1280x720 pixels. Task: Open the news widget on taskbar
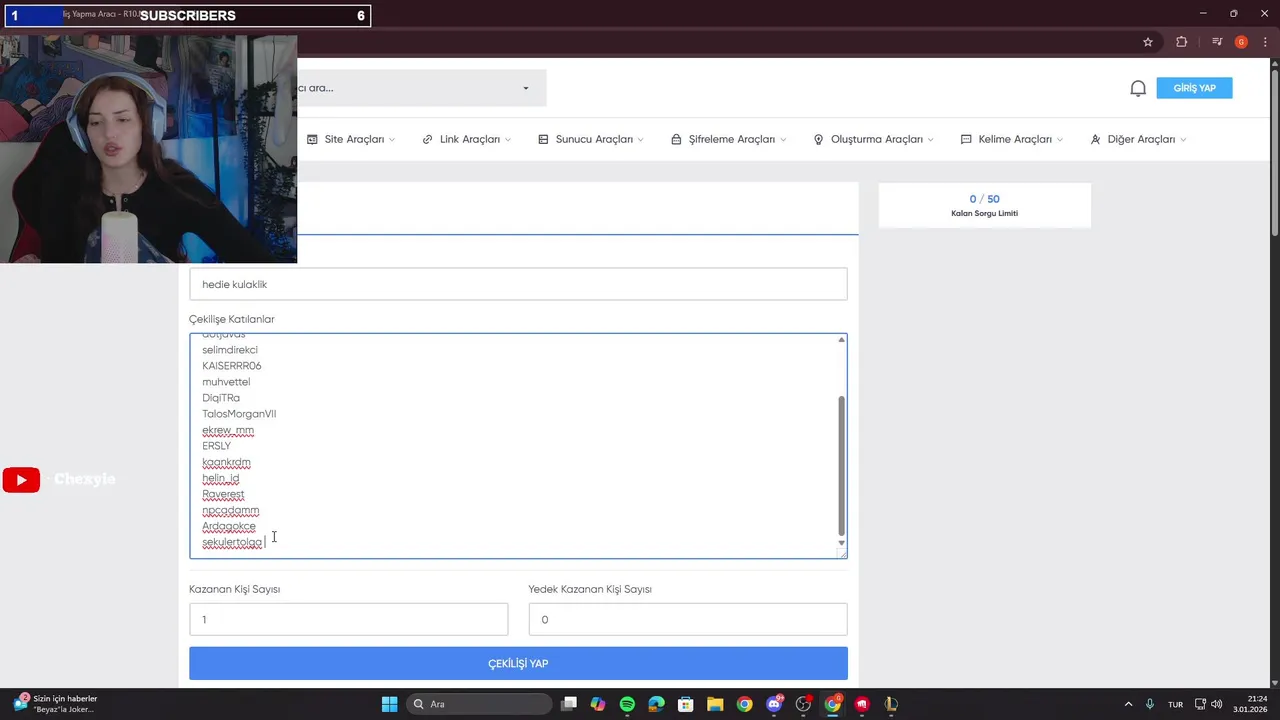click(55, 704)
